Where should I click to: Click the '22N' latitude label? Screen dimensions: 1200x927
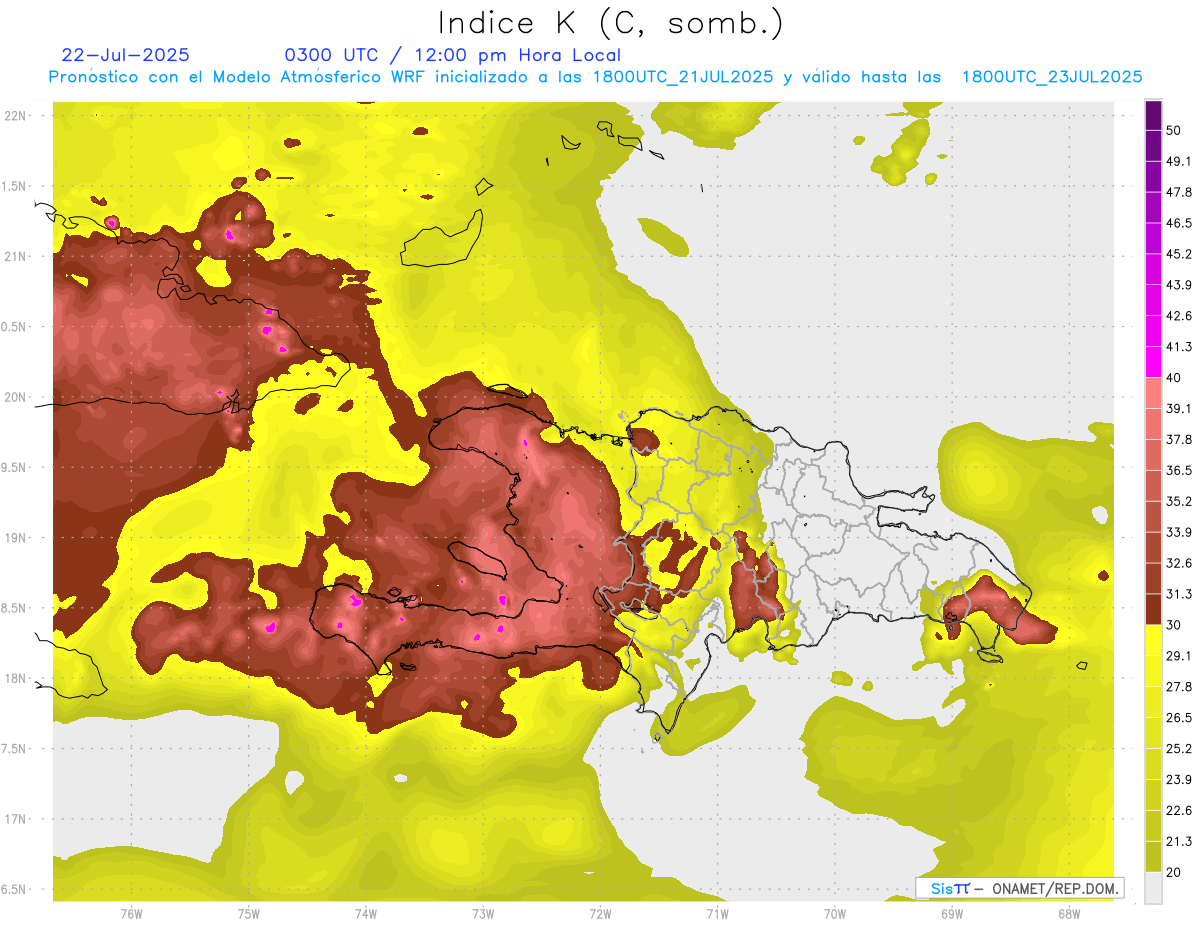tap(15, 116)
